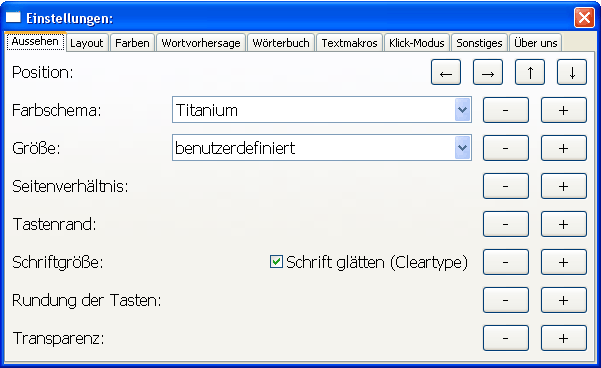Open the Wortvorhersage tab
The height and width of the screenshot is (368, 601).
[201, 43]
